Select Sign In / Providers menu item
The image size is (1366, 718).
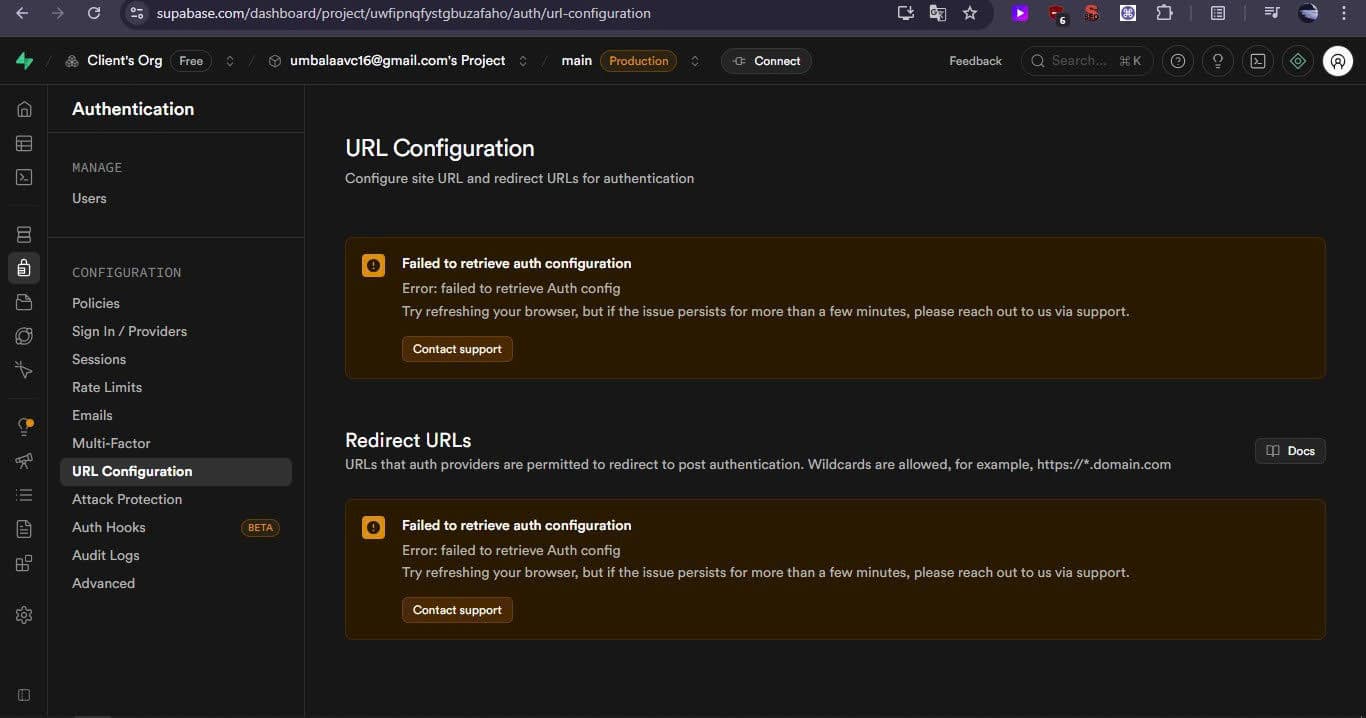click(129, 331)
